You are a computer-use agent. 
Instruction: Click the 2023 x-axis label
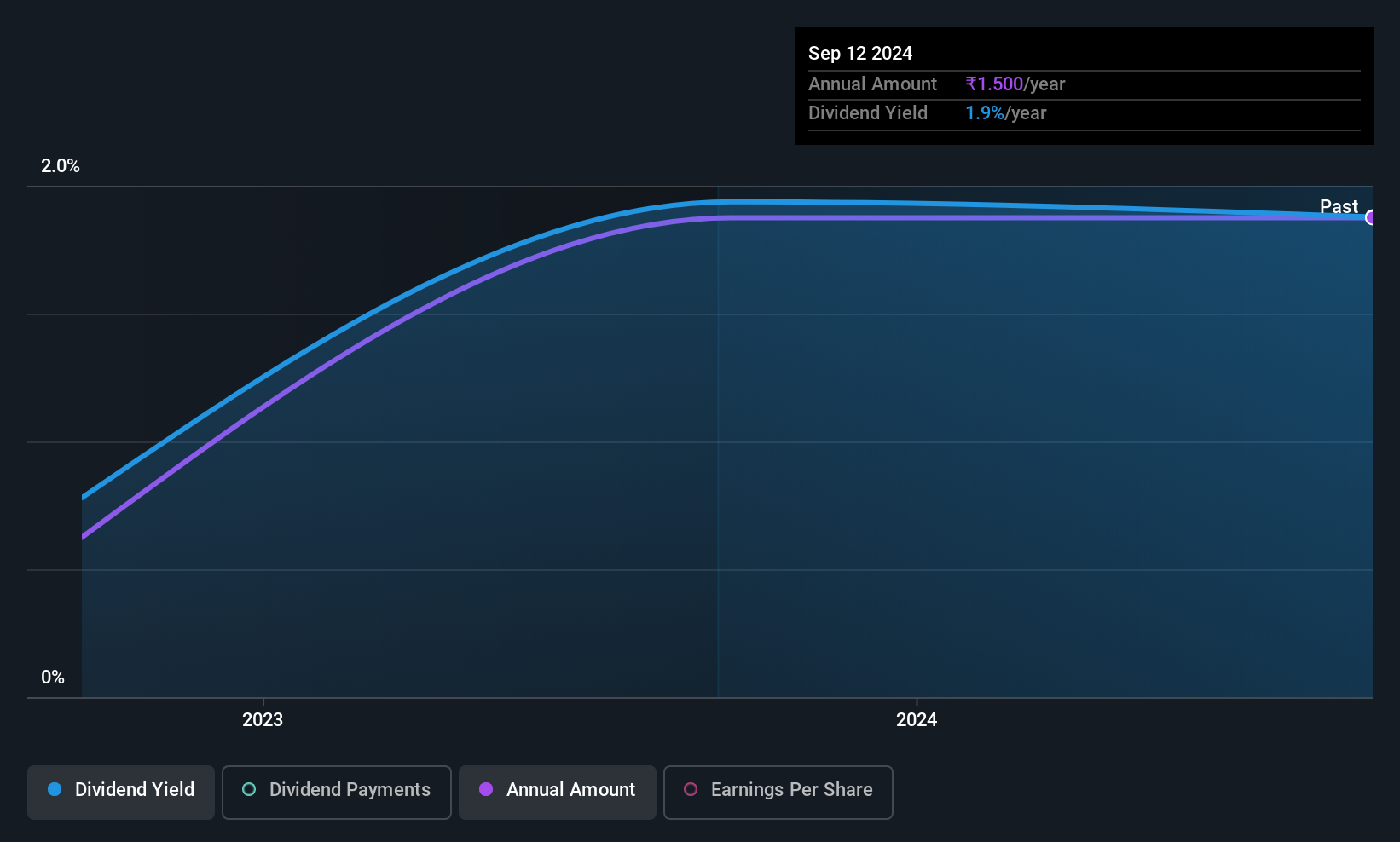(x=263, y=720)
